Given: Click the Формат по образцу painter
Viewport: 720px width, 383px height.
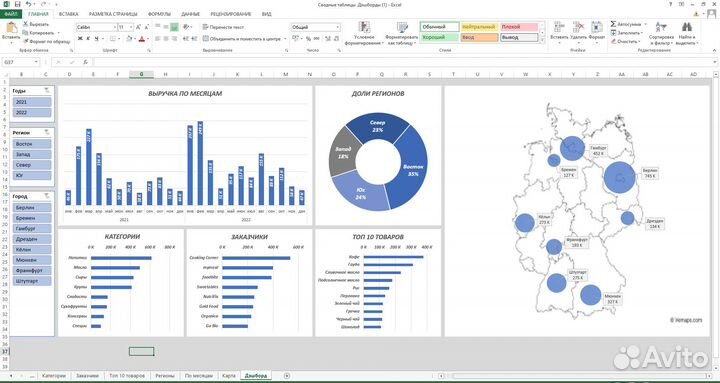Looking at the screenshot, I should point(47,41).
